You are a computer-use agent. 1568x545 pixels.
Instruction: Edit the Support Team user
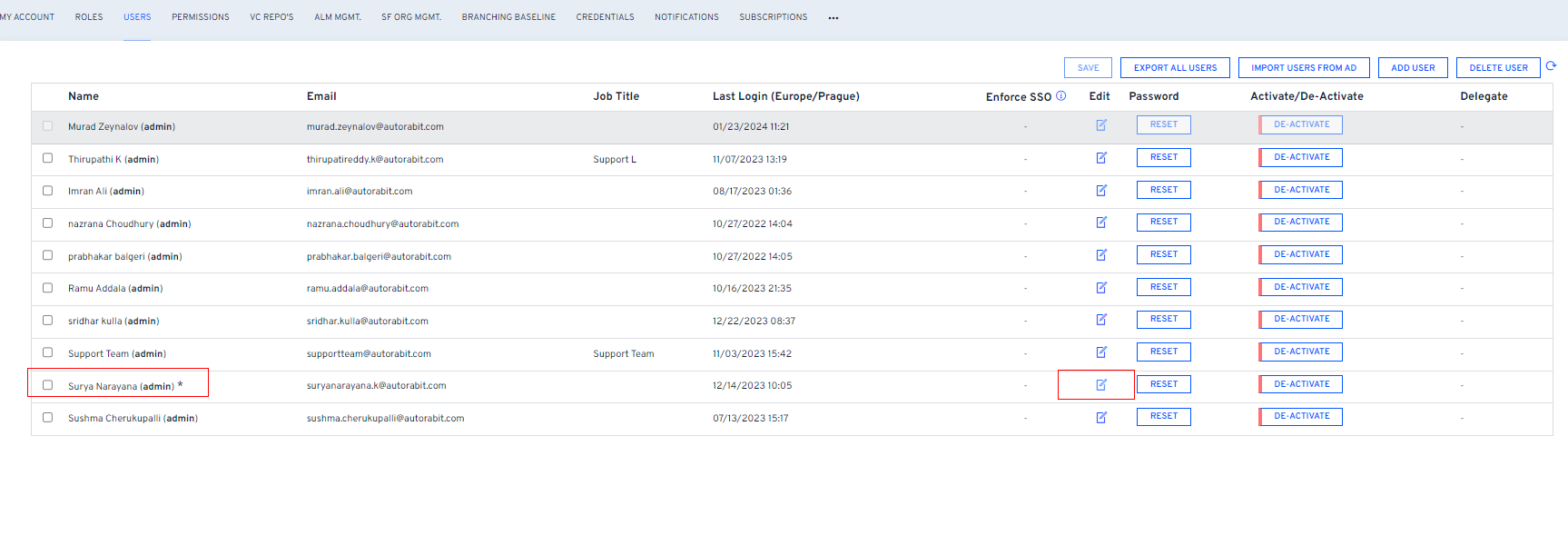1100,352
